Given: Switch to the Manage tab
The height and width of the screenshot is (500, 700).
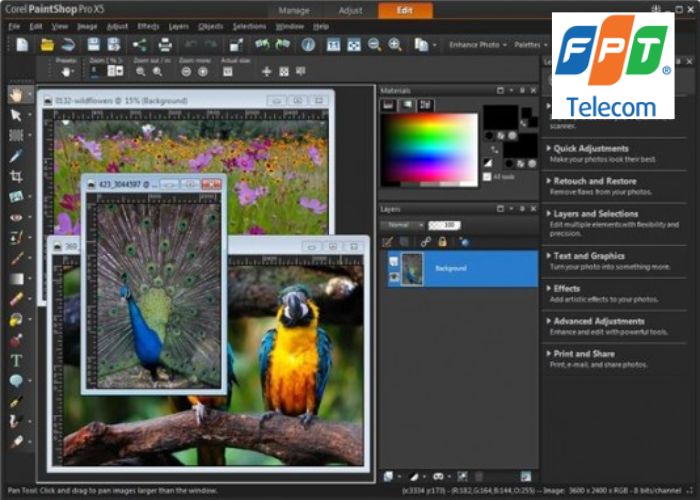Looking at the screenshot, I should 294,10.
